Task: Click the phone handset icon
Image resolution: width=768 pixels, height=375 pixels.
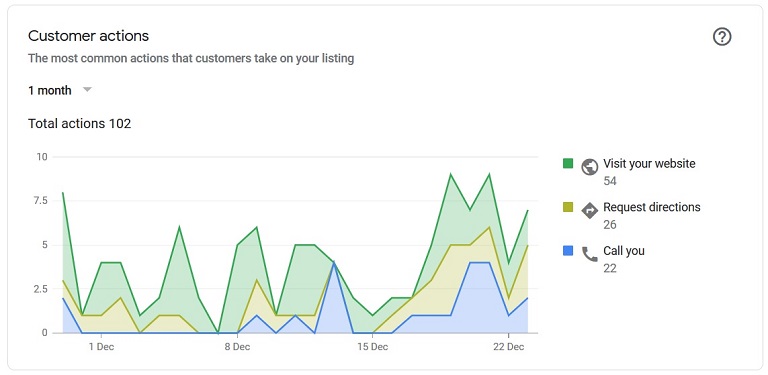Action: 590,254
